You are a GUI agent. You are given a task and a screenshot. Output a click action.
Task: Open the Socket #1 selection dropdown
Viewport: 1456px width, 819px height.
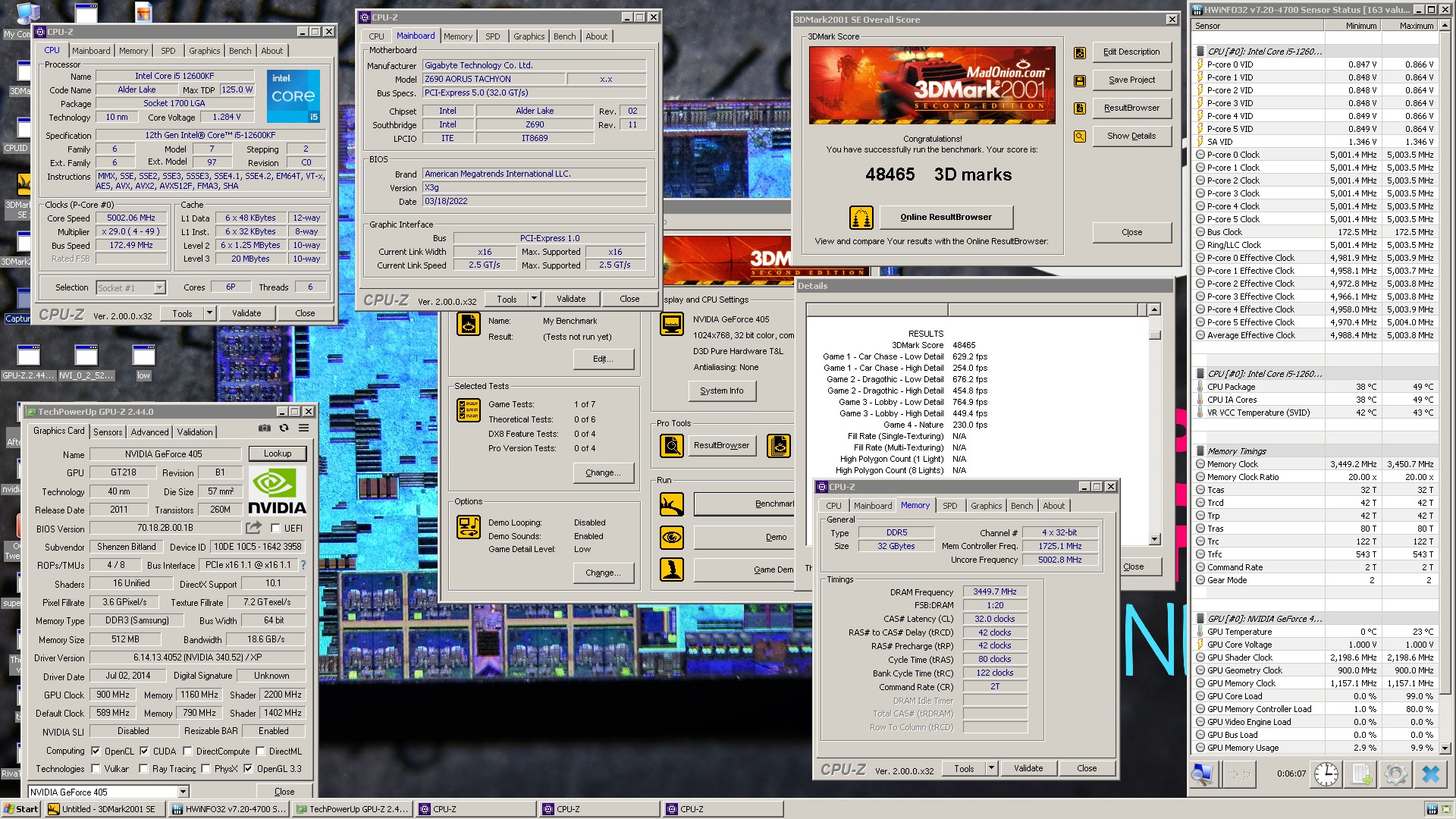coord(159,288)
